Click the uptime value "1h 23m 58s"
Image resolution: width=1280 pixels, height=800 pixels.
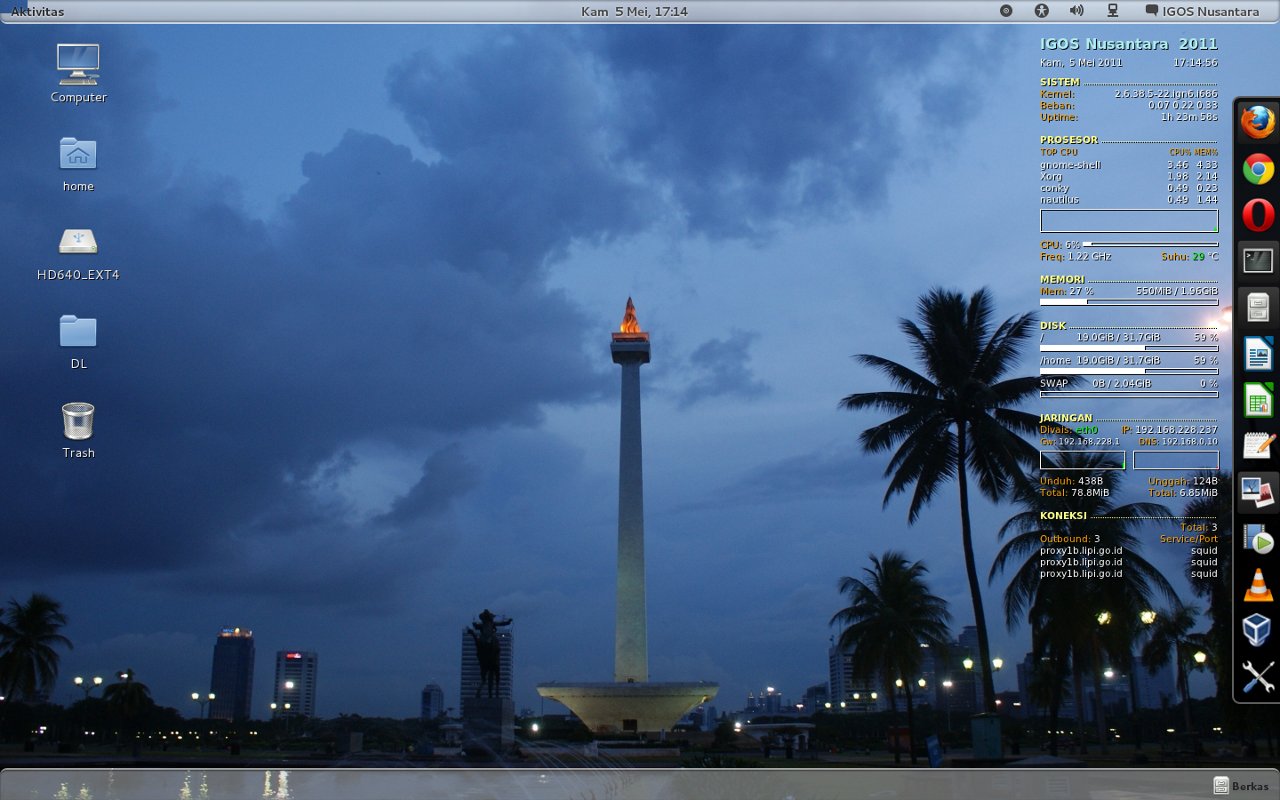[x=1189, y=117]
